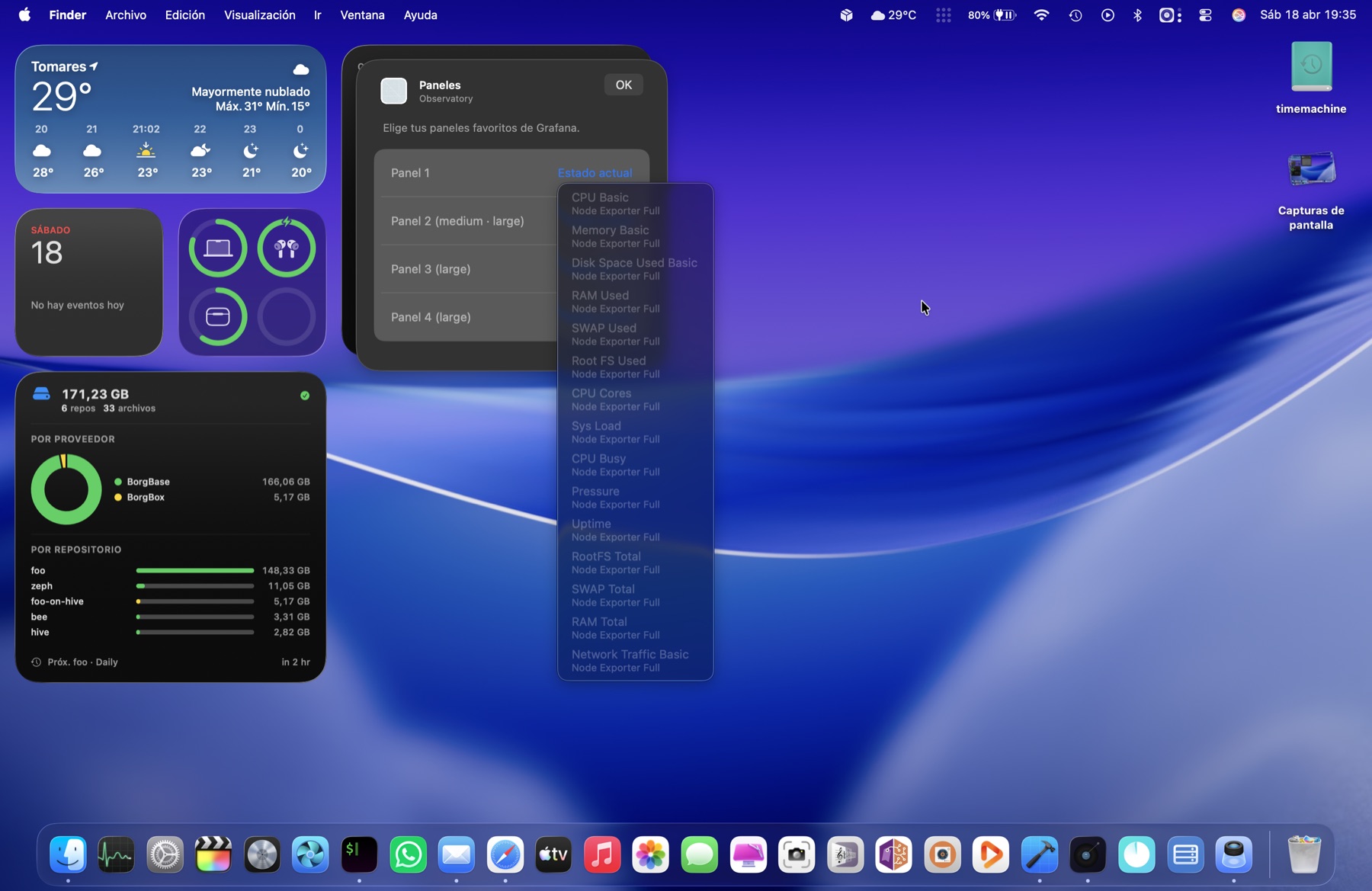
Task: Open the Apple TV app in the Dock
Action: click(x=553, y=854)
